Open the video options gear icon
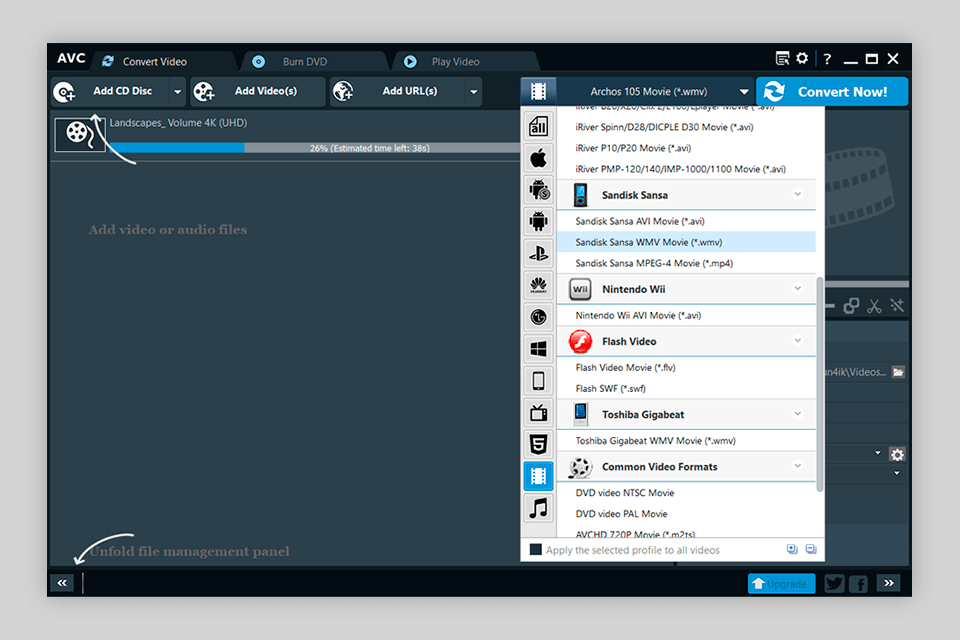 click(897, 454)
